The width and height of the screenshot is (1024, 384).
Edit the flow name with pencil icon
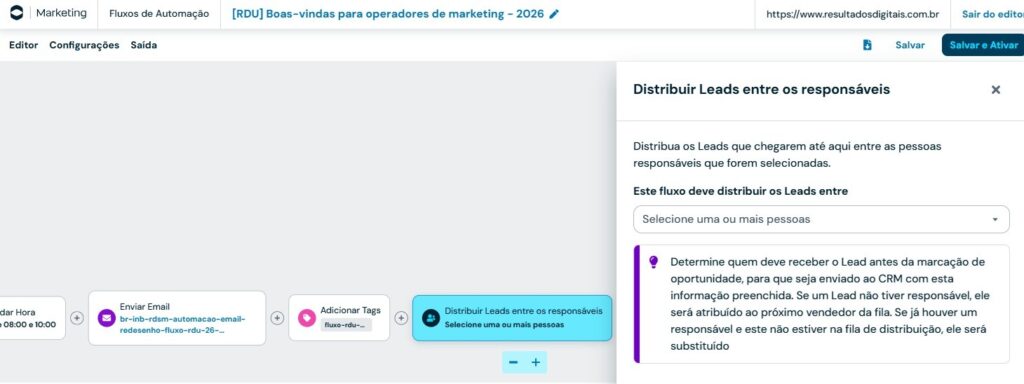pos(554,14)
